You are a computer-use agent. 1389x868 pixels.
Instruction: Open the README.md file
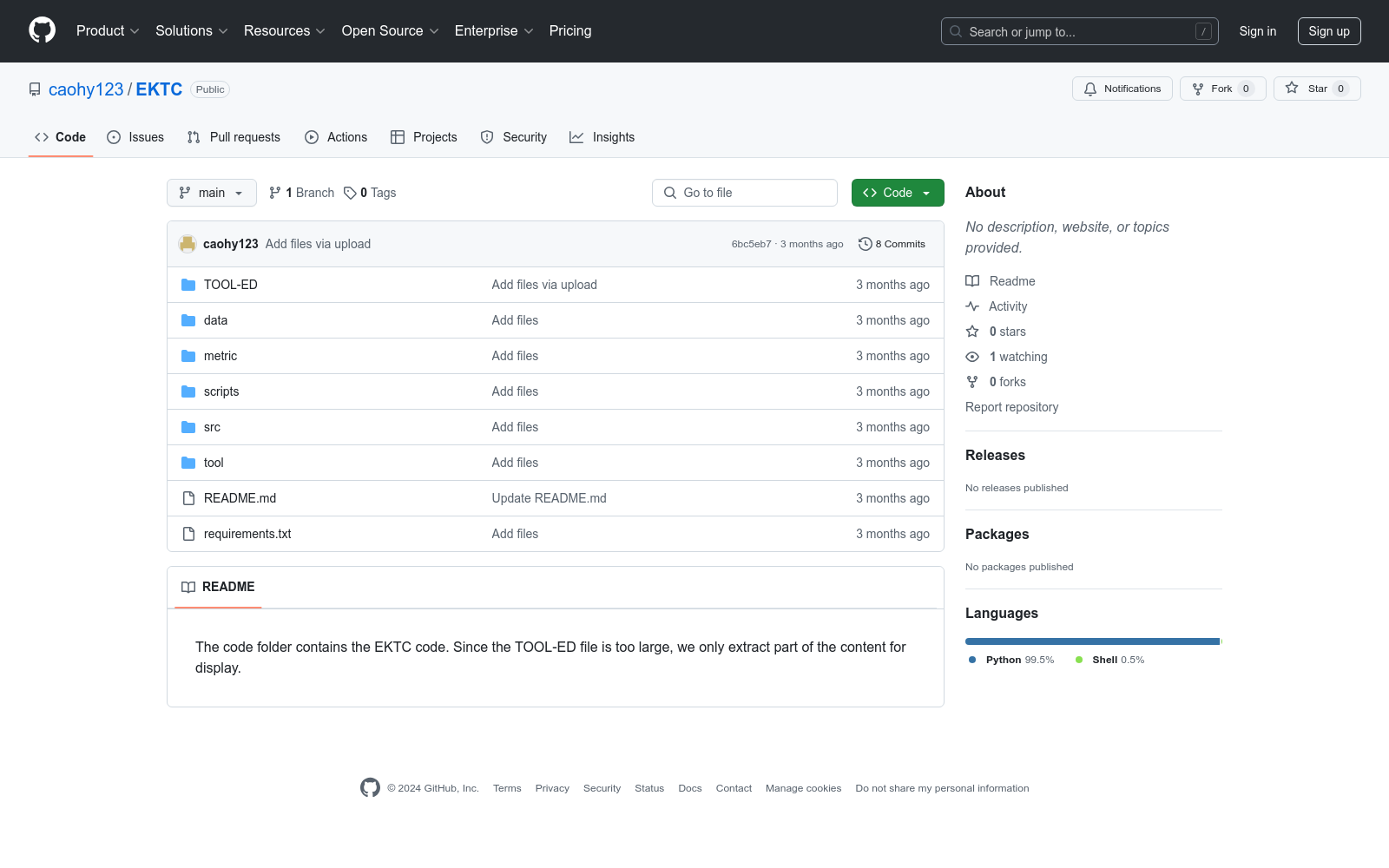click(240, 498)
